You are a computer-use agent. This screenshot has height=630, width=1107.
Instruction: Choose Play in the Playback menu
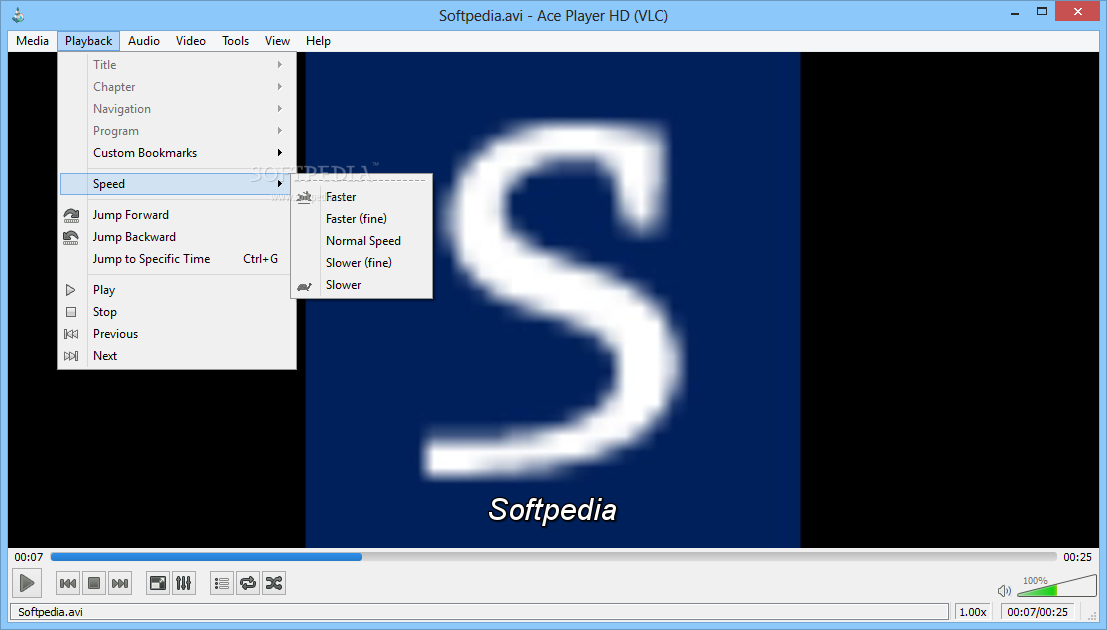176,290
